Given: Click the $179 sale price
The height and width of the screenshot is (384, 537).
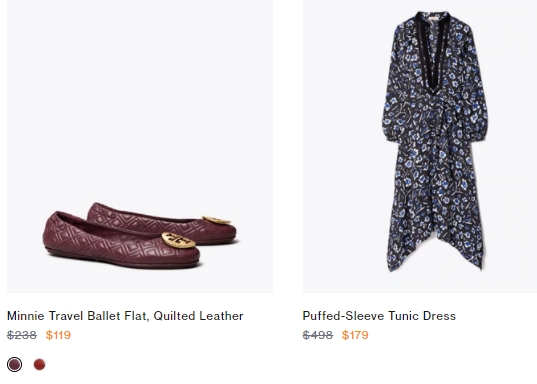Looking at the screenshot, I should 355,335.
